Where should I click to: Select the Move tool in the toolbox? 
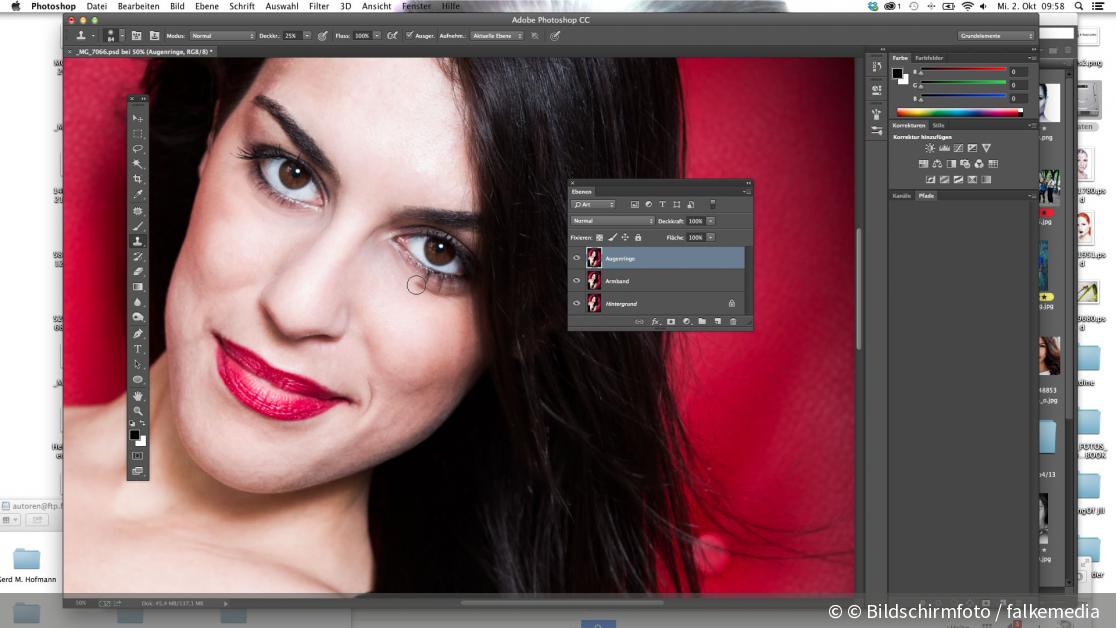[x=137, y=117]
